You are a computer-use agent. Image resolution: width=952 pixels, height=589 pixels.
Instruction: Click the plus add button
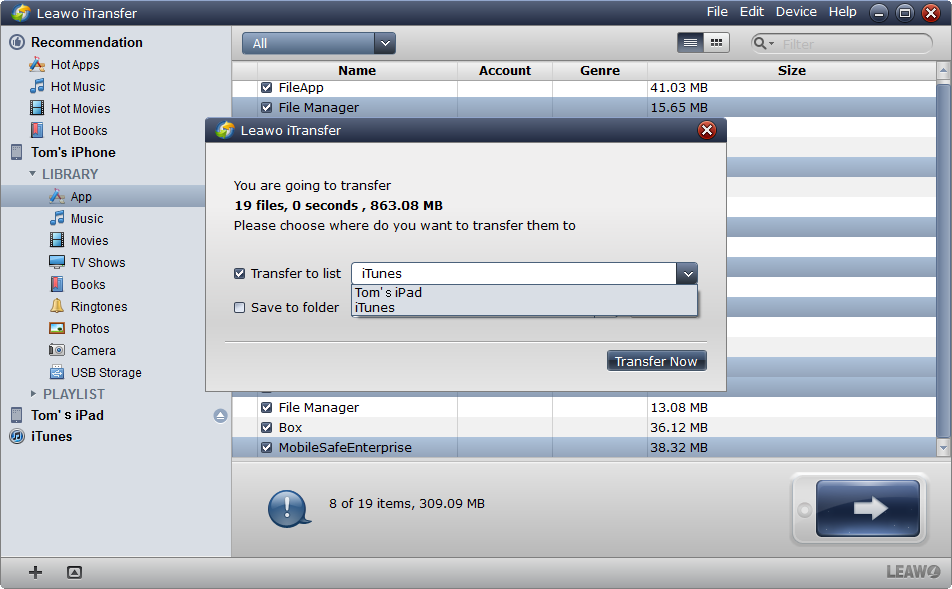[x=35, y=572]
